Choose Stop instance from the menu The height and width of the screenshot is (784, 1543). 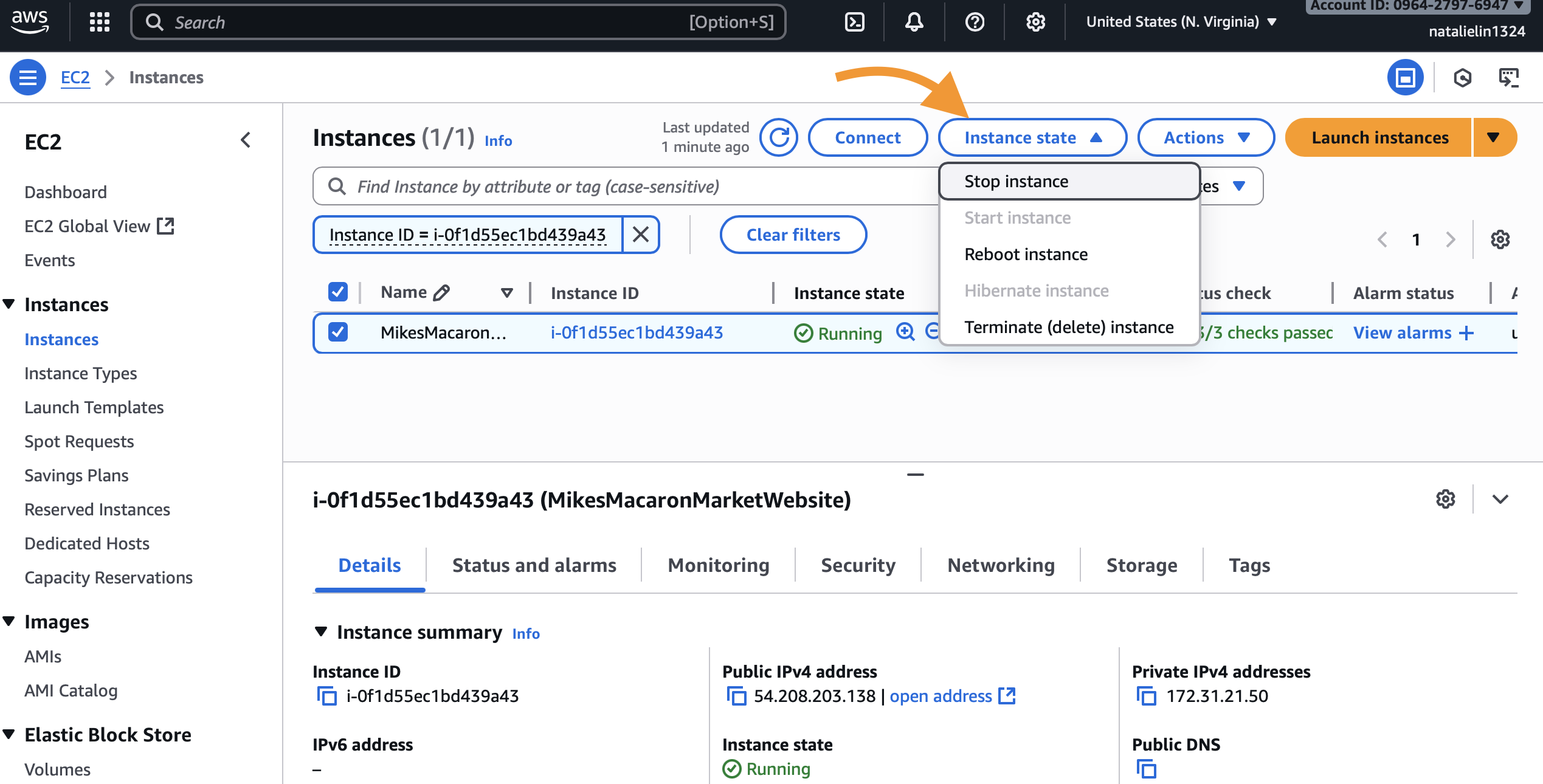pos(1016,181)
